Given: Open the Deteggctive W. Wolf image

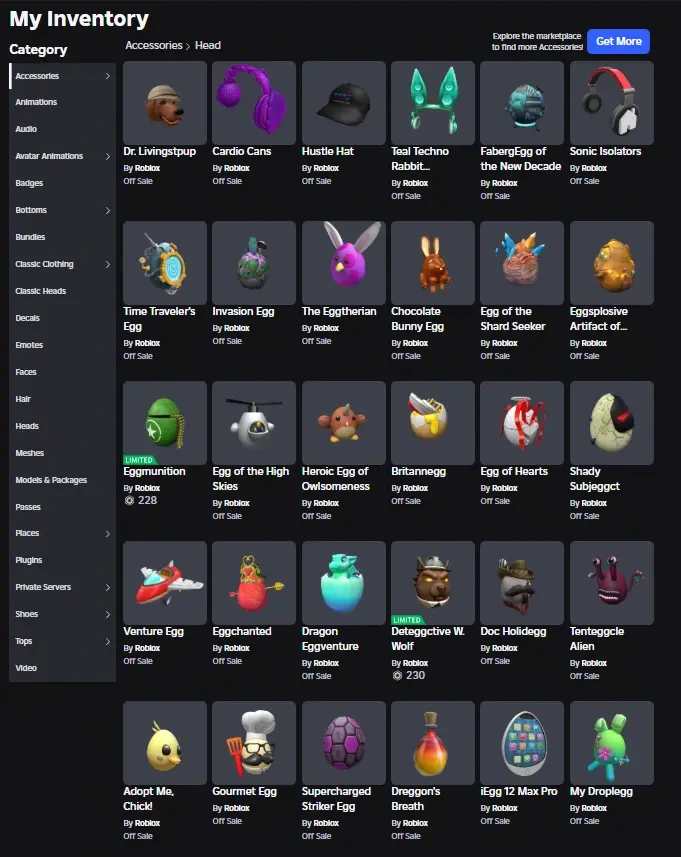Looking at the screenshot, I should tap(433, 583).
